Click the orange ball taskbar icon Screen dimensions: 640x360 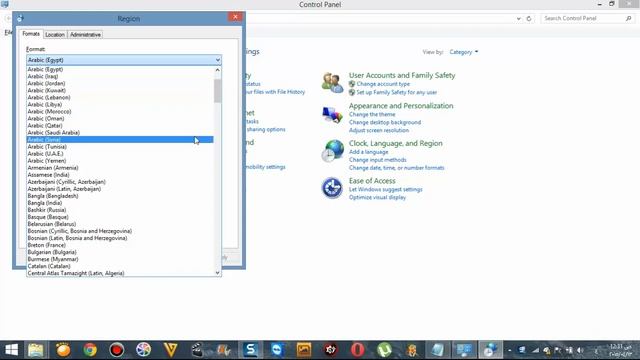(63, 350)
